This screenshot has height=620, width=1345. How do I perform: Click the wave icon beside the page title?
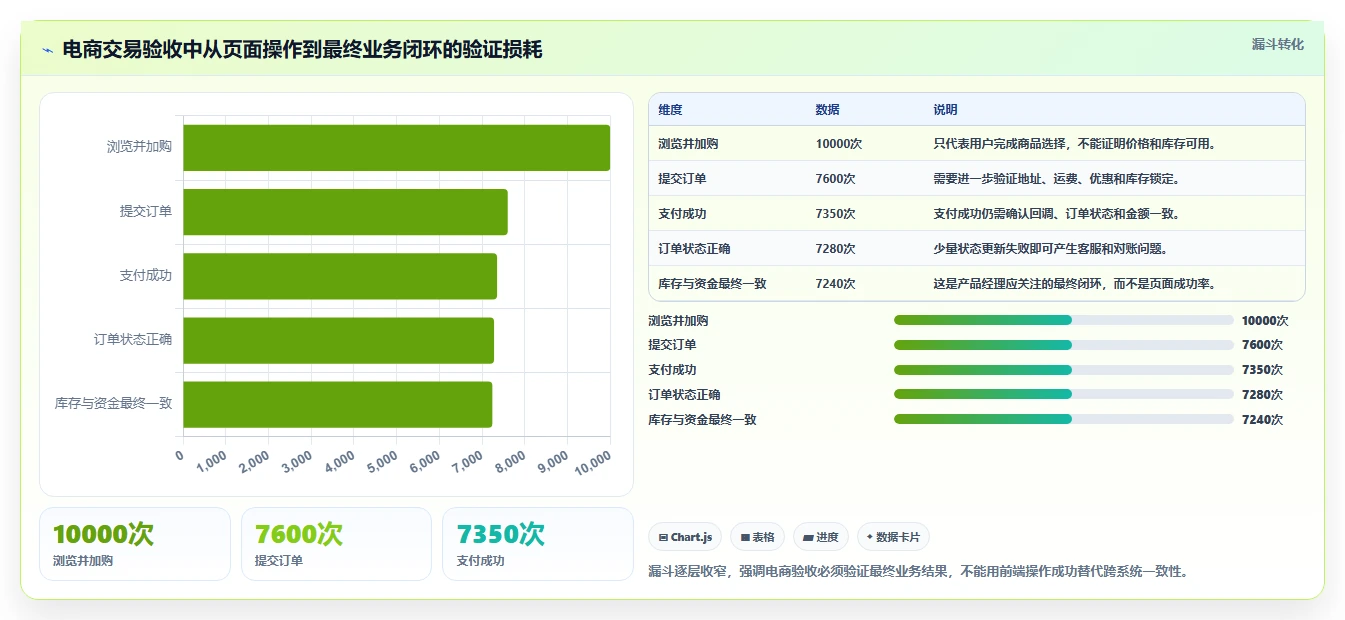tap(48, 49)
